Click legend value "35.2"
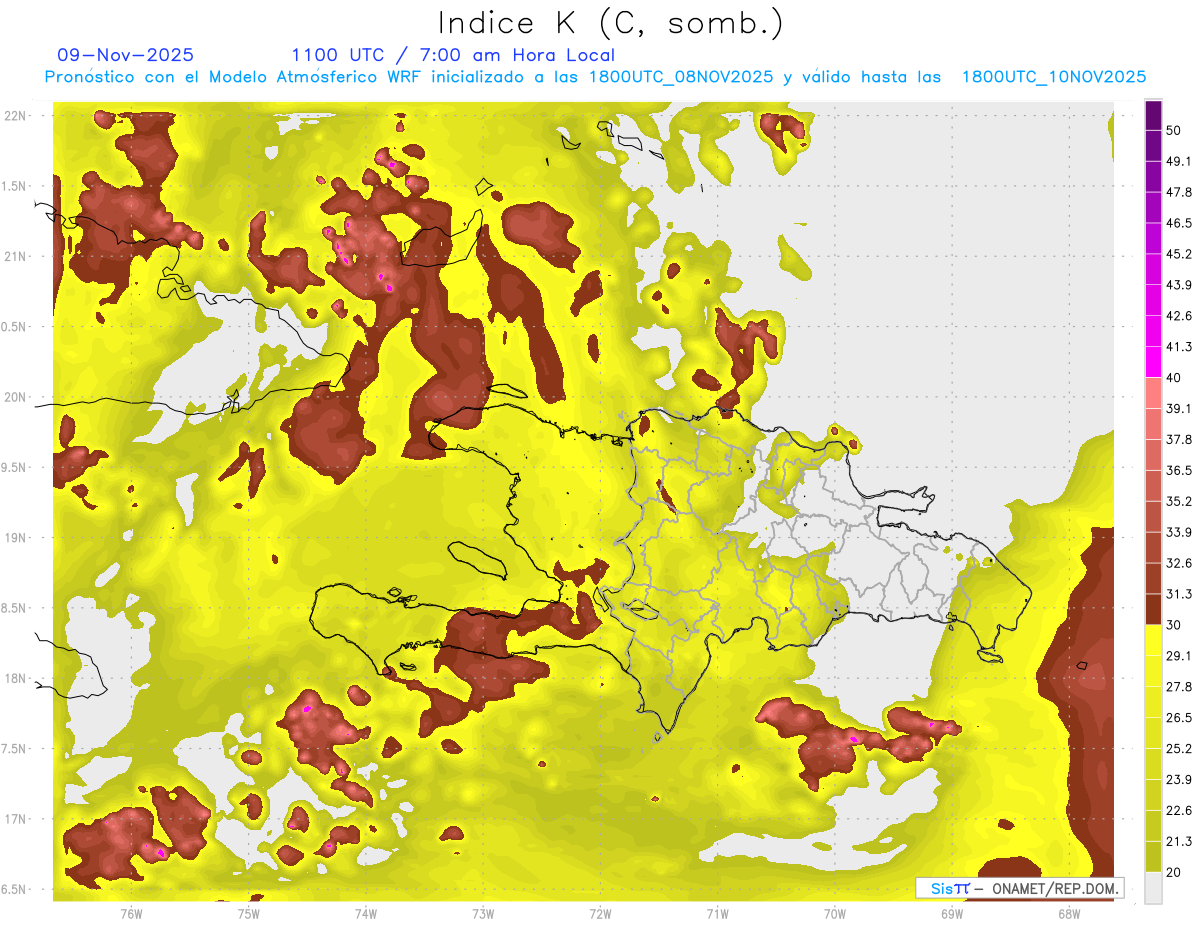 click(x=1179, y=501)
